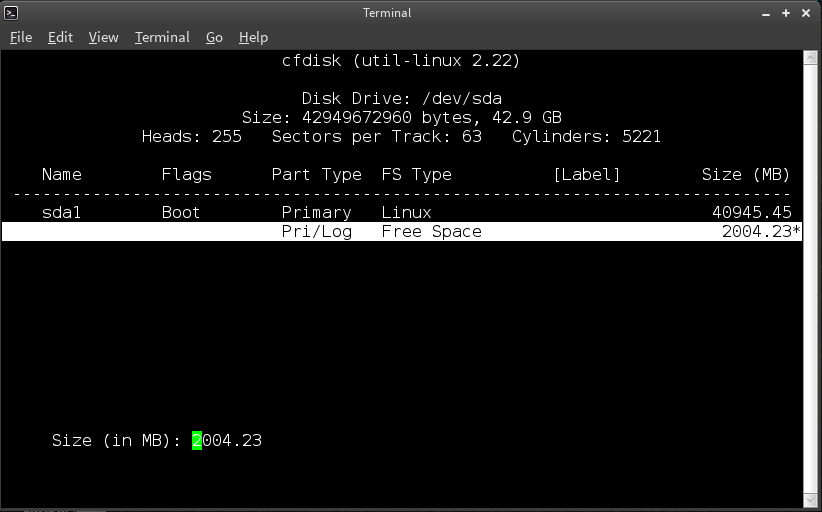Open the Terminal menu
This screenshot has width=822, height=512.
click(x=162, y=38)
